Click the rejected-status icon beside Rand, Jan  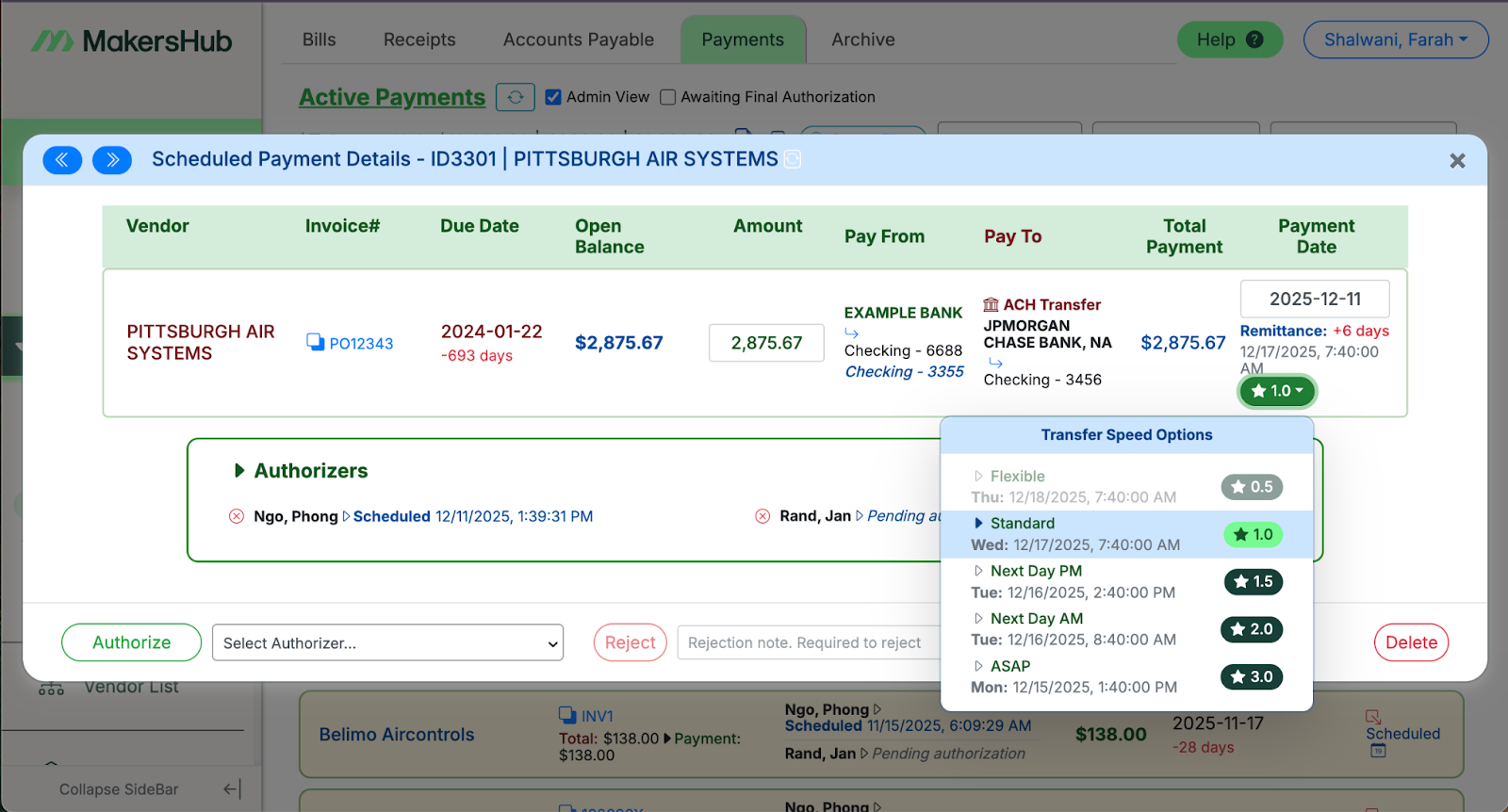click(762, 516)
